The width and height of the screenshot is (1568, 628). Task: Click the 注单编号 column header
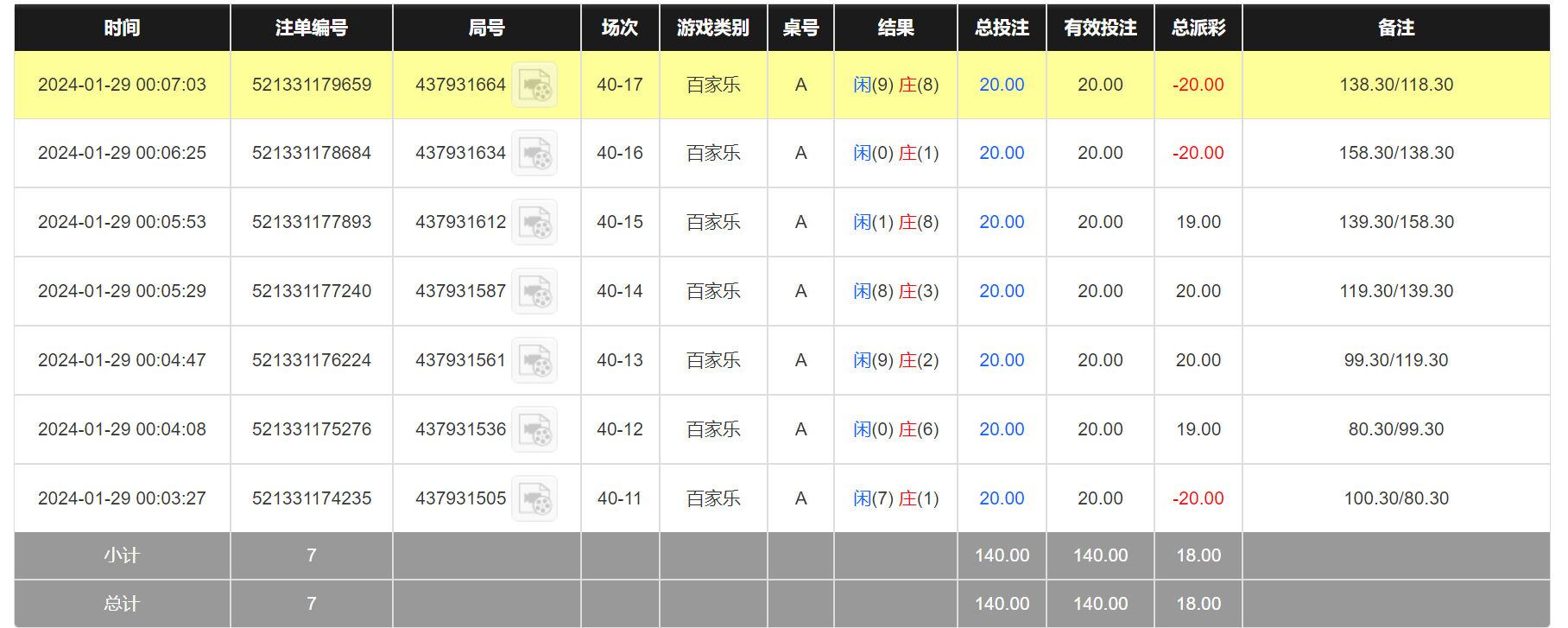[312, 28]
